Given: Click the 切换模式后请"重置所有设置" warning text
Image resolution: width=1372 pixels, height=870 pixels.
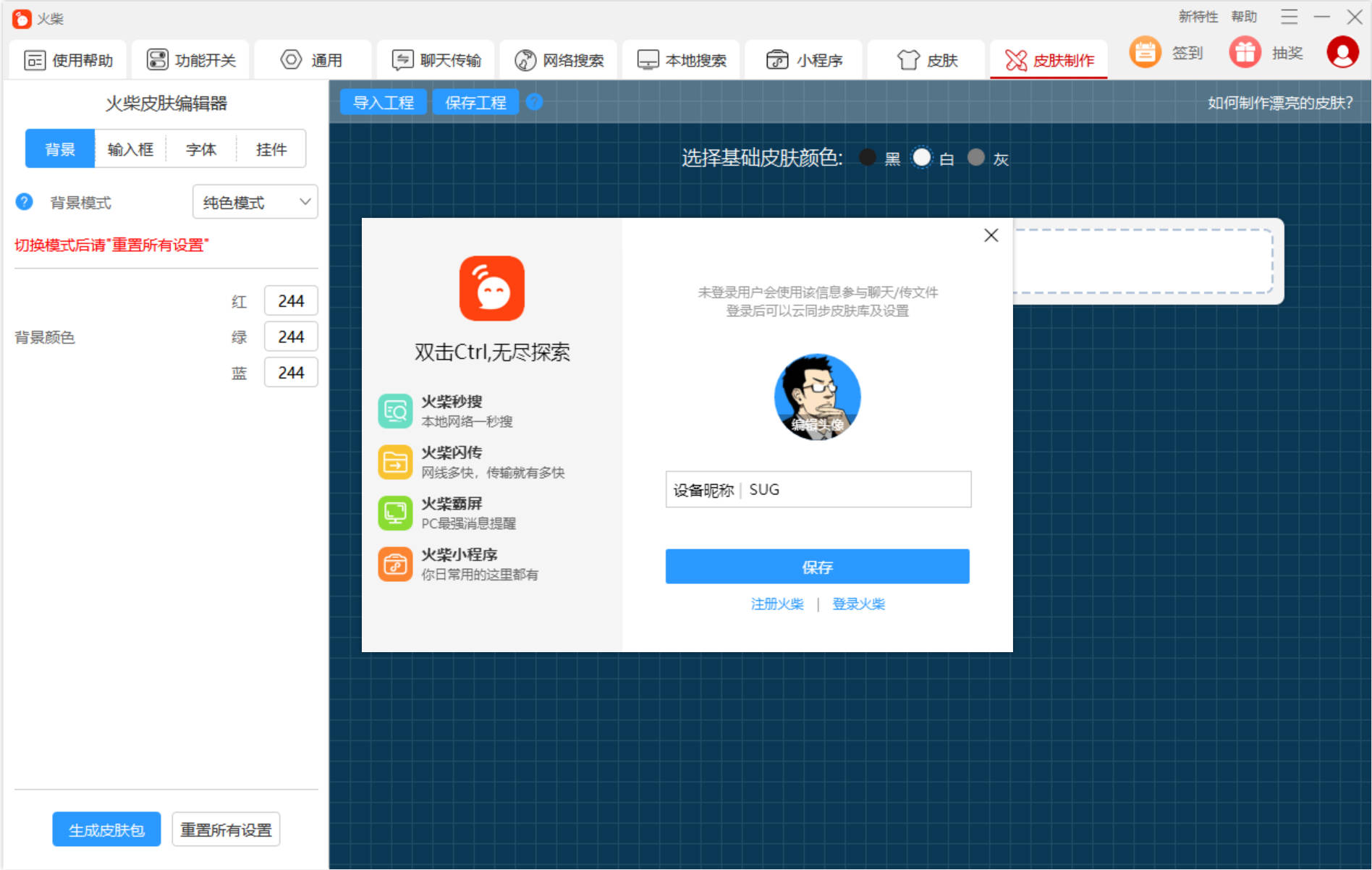Looking at the screenshot, I should pyautogui.click(x=111, y=245).
